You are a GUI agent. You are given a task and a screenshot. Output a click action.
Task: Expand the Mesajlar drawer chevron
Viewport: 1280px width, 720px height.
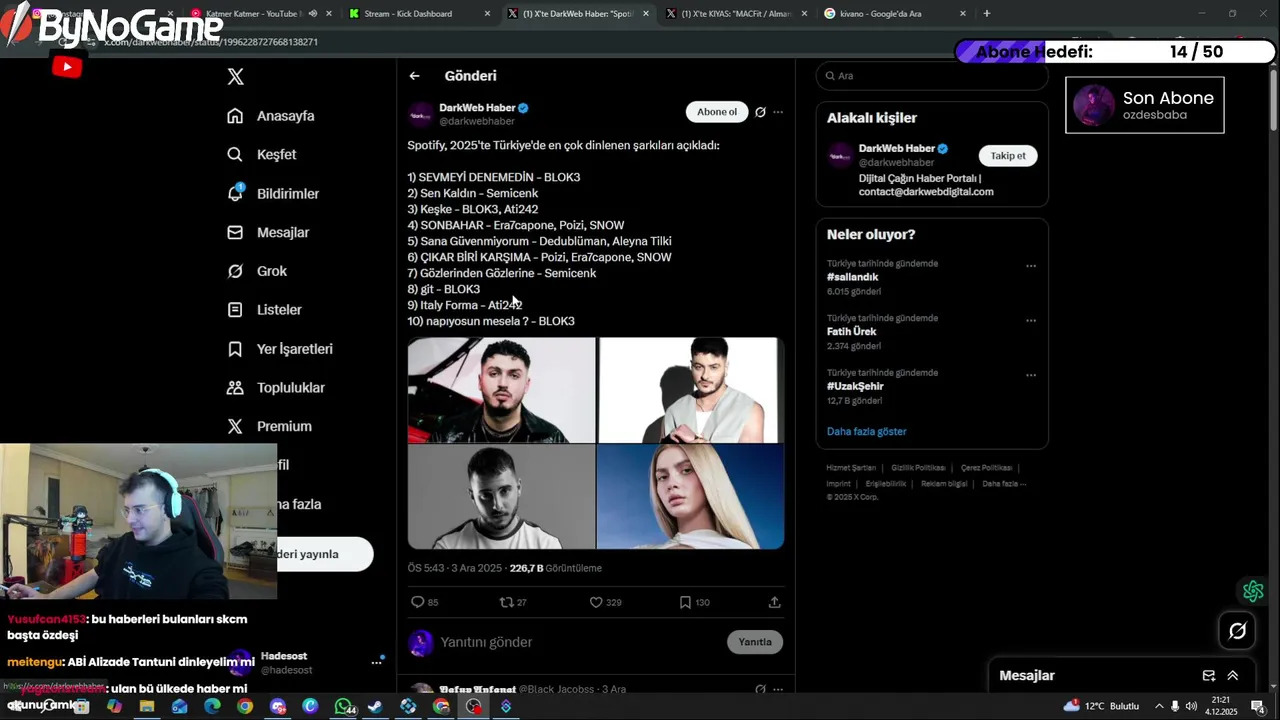coord(1233,676)
